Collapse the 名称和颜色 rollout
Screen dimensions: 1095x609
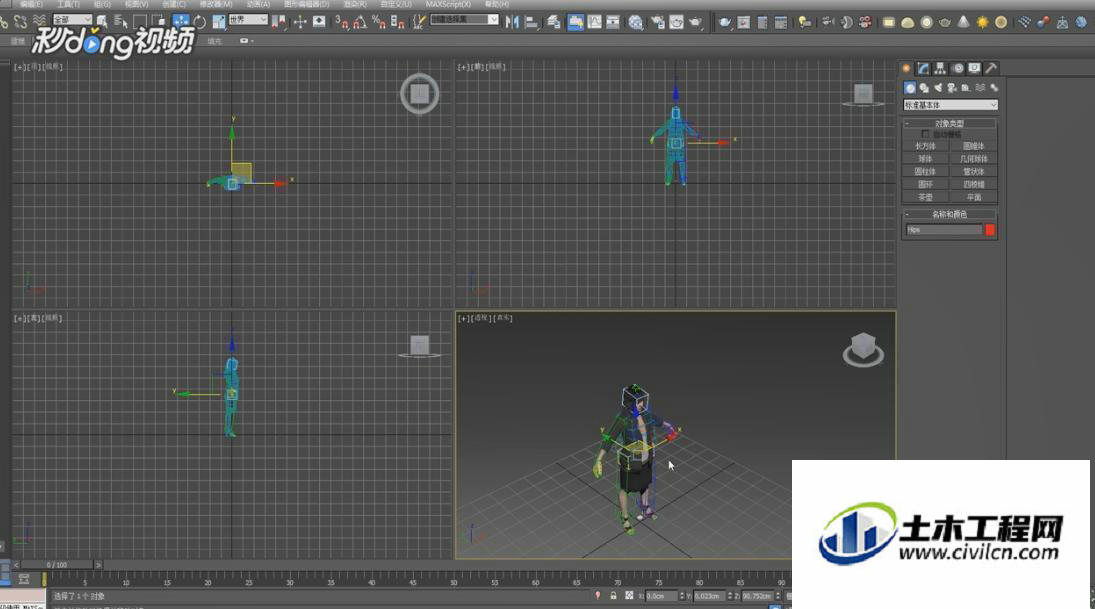950,214
